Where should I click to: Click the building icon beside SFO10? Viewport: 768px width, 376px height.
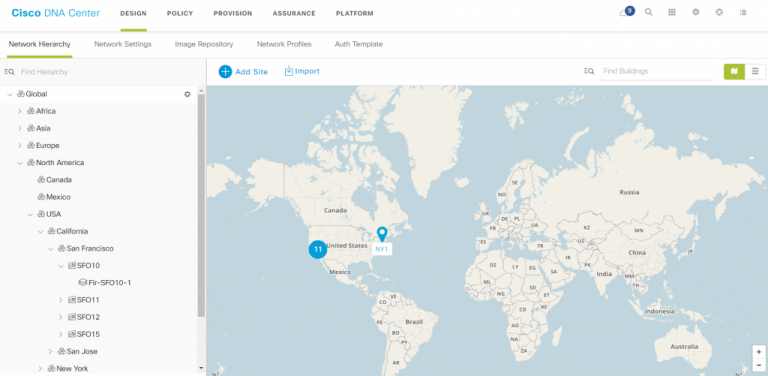coord(72,265)
